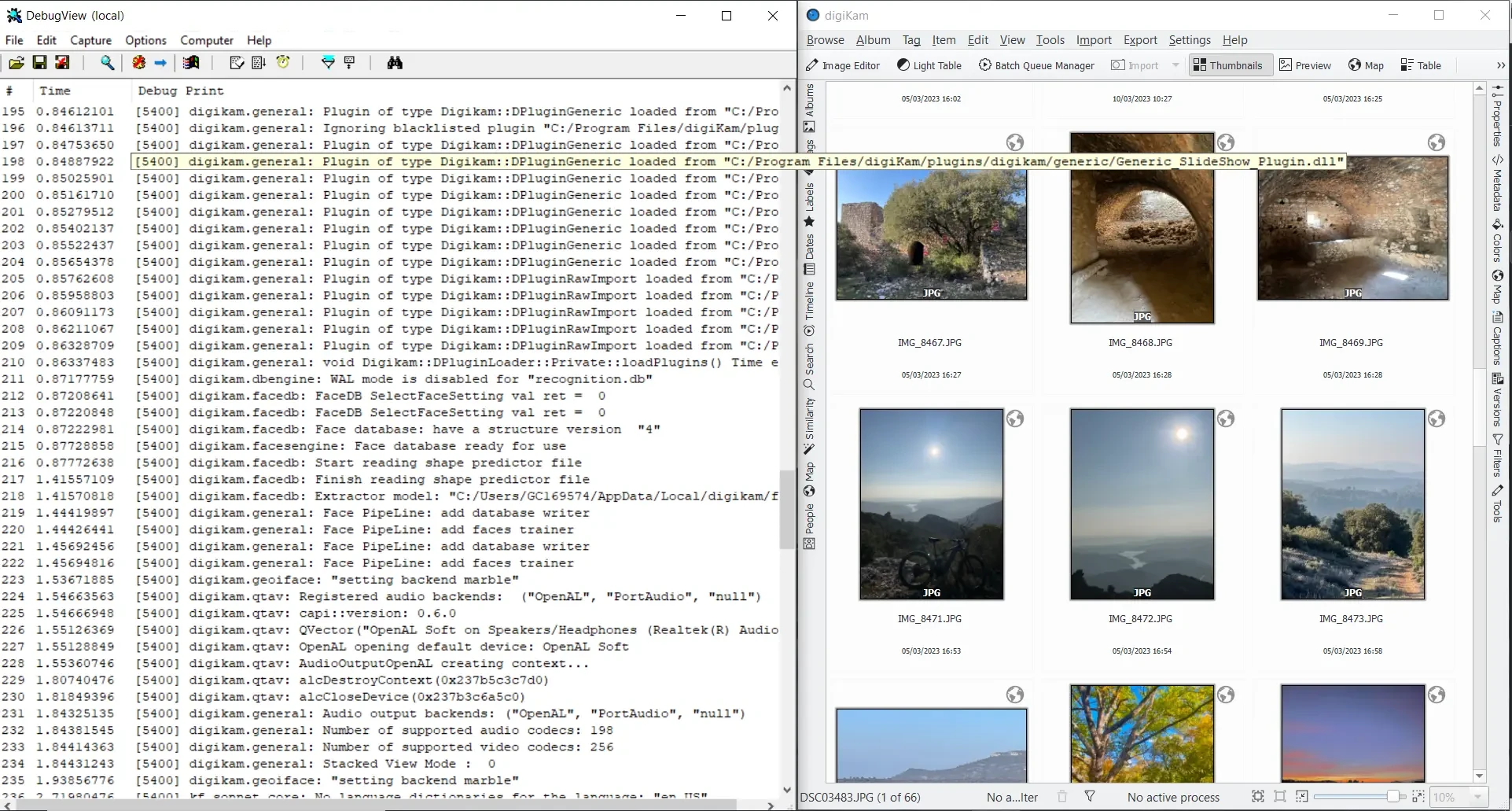Image resolution: width=1512 pixels, height=811 pixels.
Task: Open the zoom percentage dropdown showing 10%
Action: point(1458,797)
